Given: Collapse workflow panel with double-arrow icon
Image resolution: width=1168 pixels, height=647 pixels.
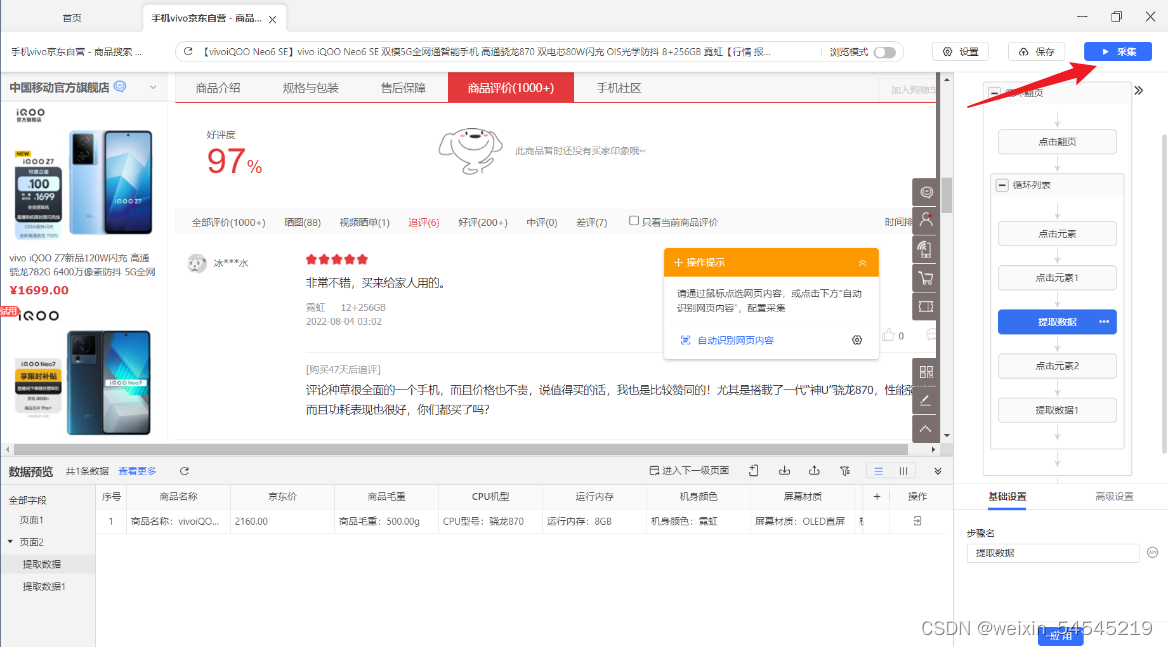Looking at the screenshot, I should pyautogui.click(x=1138, y=90).
